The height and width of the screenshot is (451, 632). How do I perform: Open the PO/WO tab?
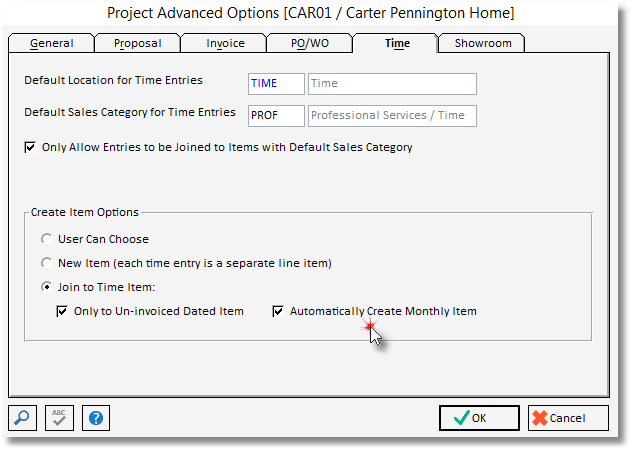[310, 43]
